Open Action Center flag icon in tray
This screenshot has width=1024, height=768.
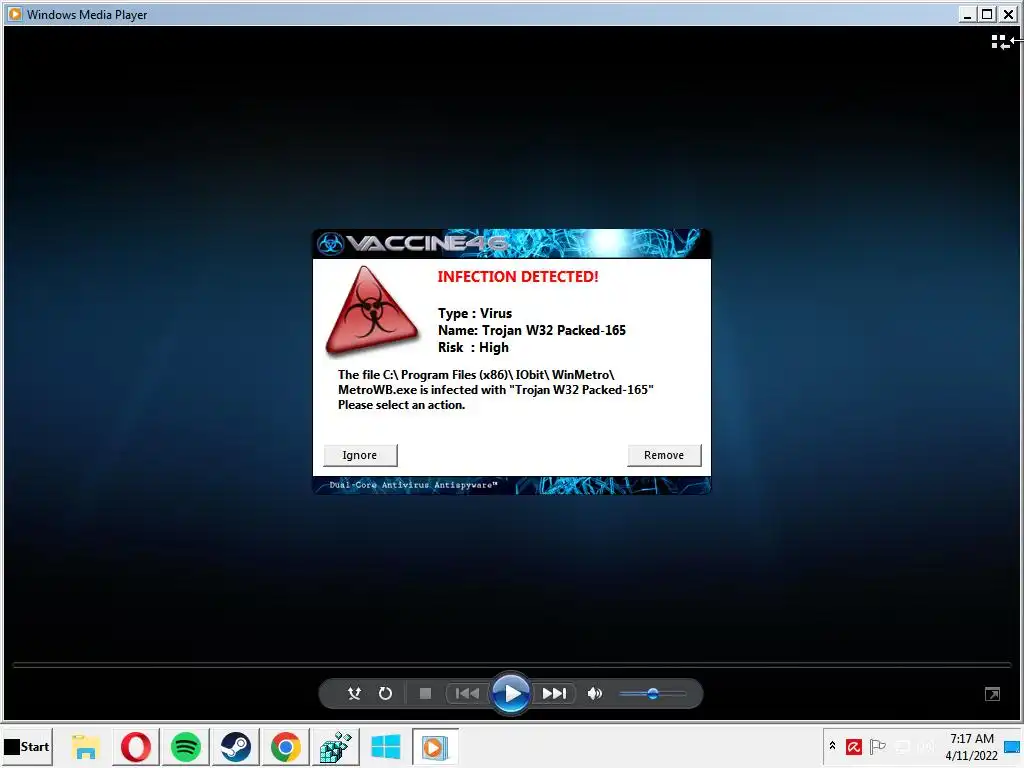878,746
